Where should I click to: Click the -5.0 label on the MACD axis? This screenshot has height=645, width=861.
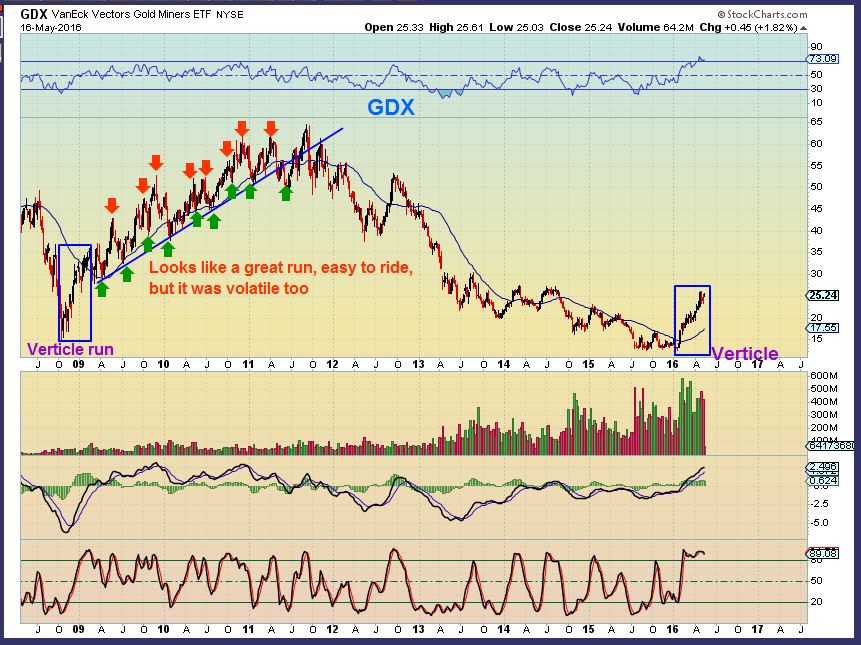pos(819,523)
